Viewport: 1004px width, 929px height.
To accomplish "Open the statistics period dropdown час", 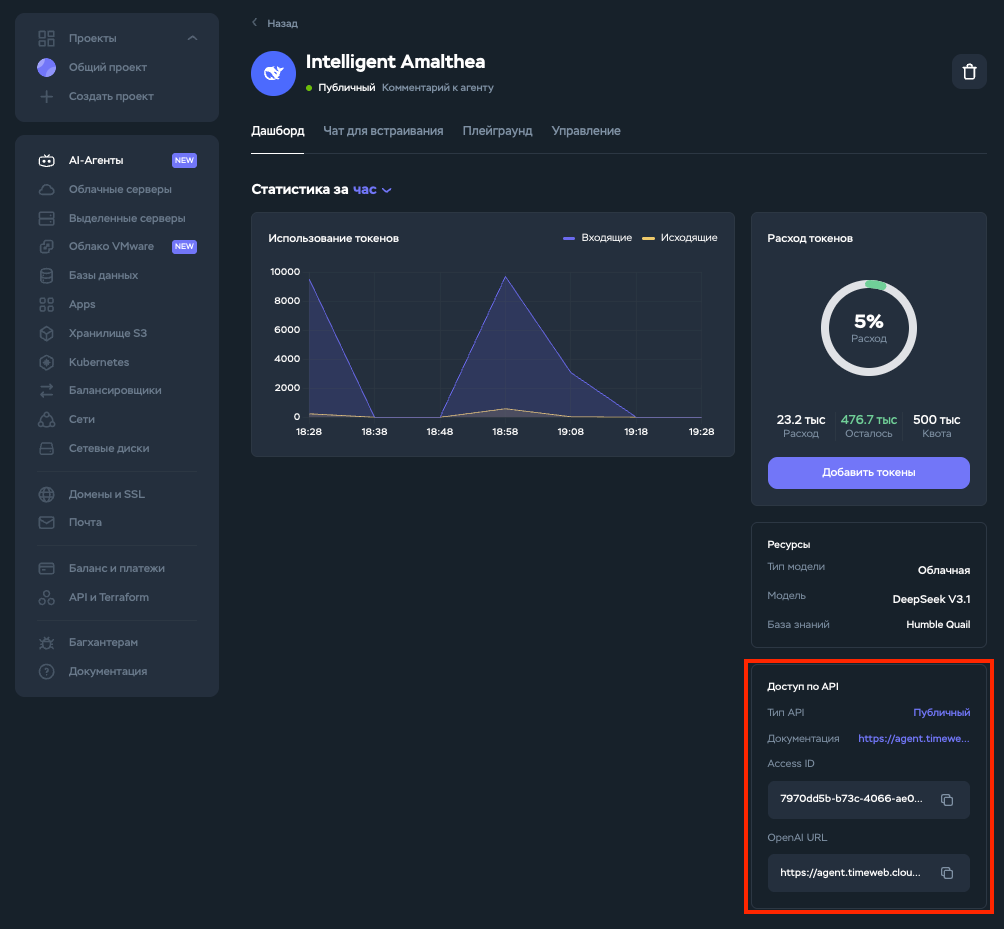I will [x=372, y=189].
